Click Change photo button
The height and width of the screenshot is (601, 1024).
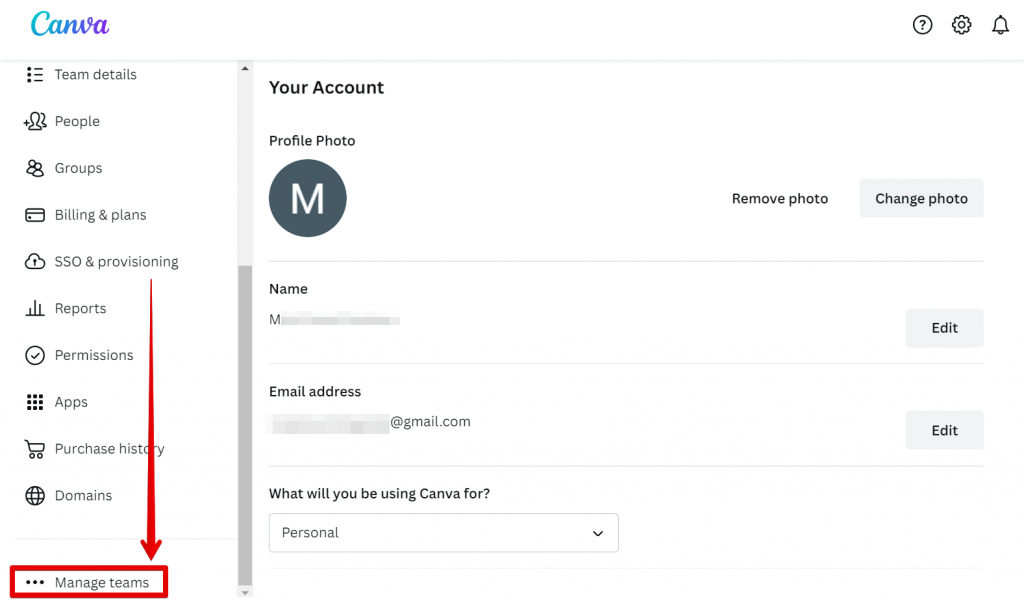tap(921, 198)
